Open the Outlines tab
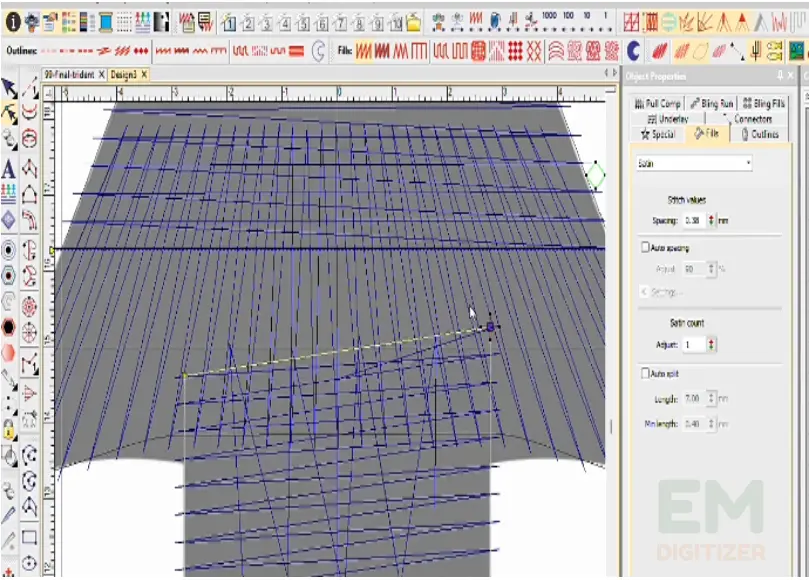 pyautogui.click(x=759, y=134)
